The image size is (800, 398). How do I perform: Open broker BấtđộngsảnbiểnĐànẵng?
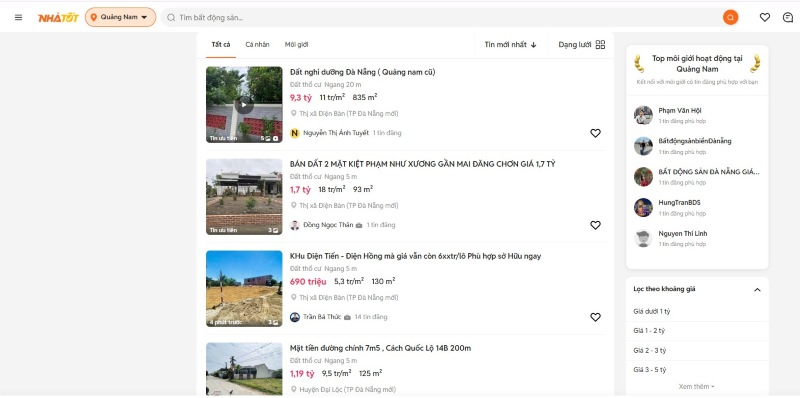(x=694, y=141)
